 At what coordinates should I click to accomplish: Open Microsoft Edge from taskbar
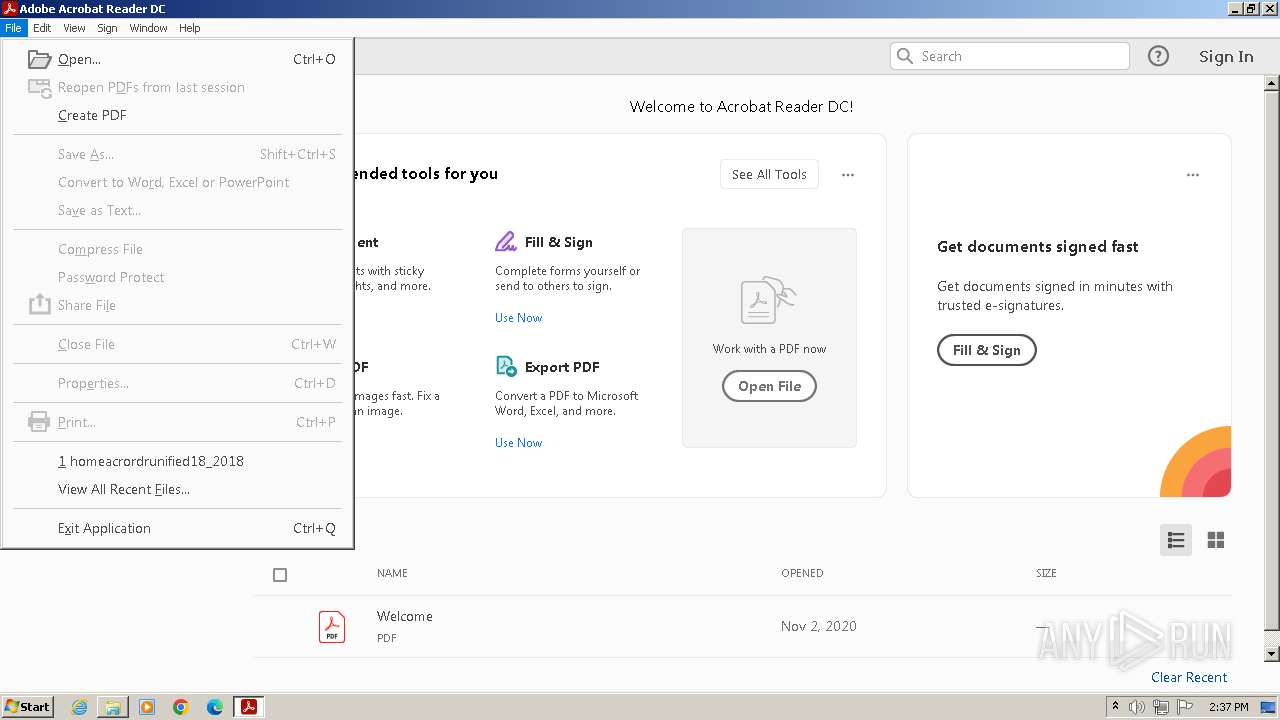pyautogui.click(x=215, y=707)
